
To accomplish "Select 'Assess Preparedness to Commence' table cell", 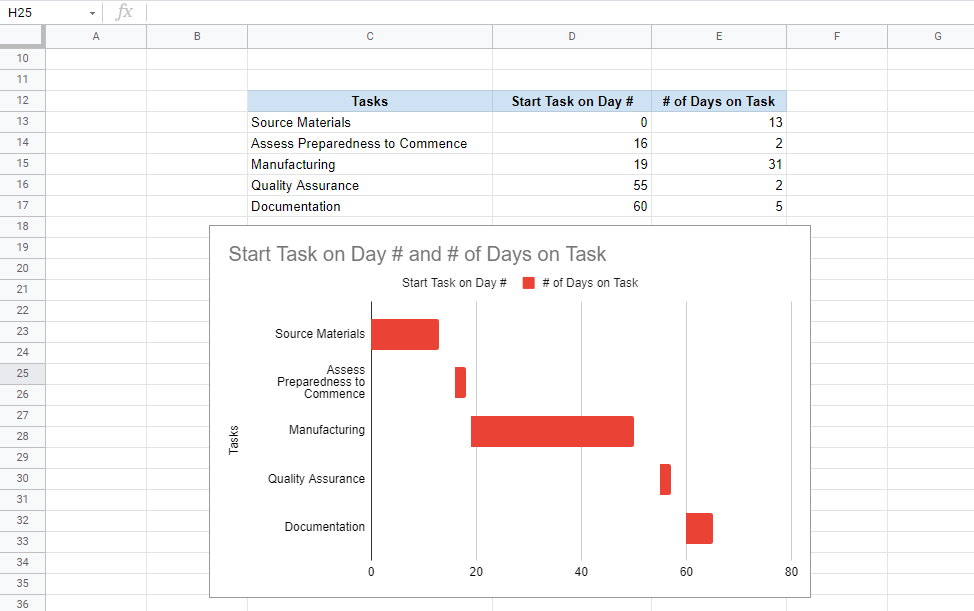I will click(x=370, y=143).
